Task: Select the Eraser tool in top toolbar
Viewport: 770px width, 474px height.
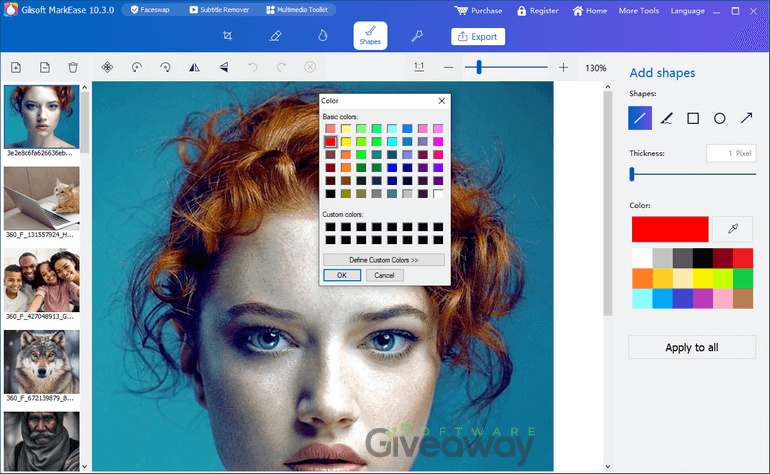Action: click(275, 36)
